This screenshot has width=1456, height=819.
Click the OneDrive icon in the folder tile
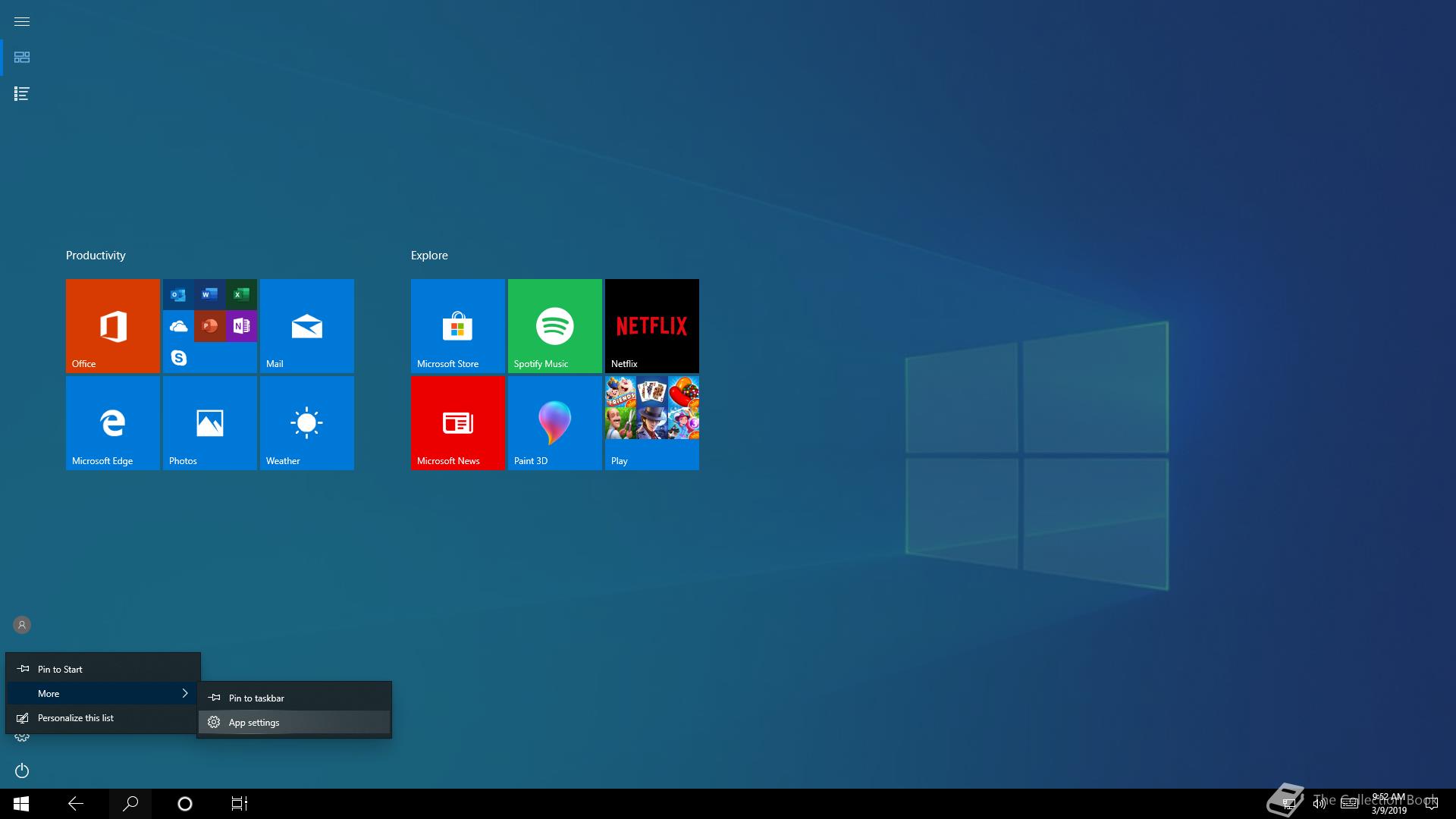(x=178, y=326)
